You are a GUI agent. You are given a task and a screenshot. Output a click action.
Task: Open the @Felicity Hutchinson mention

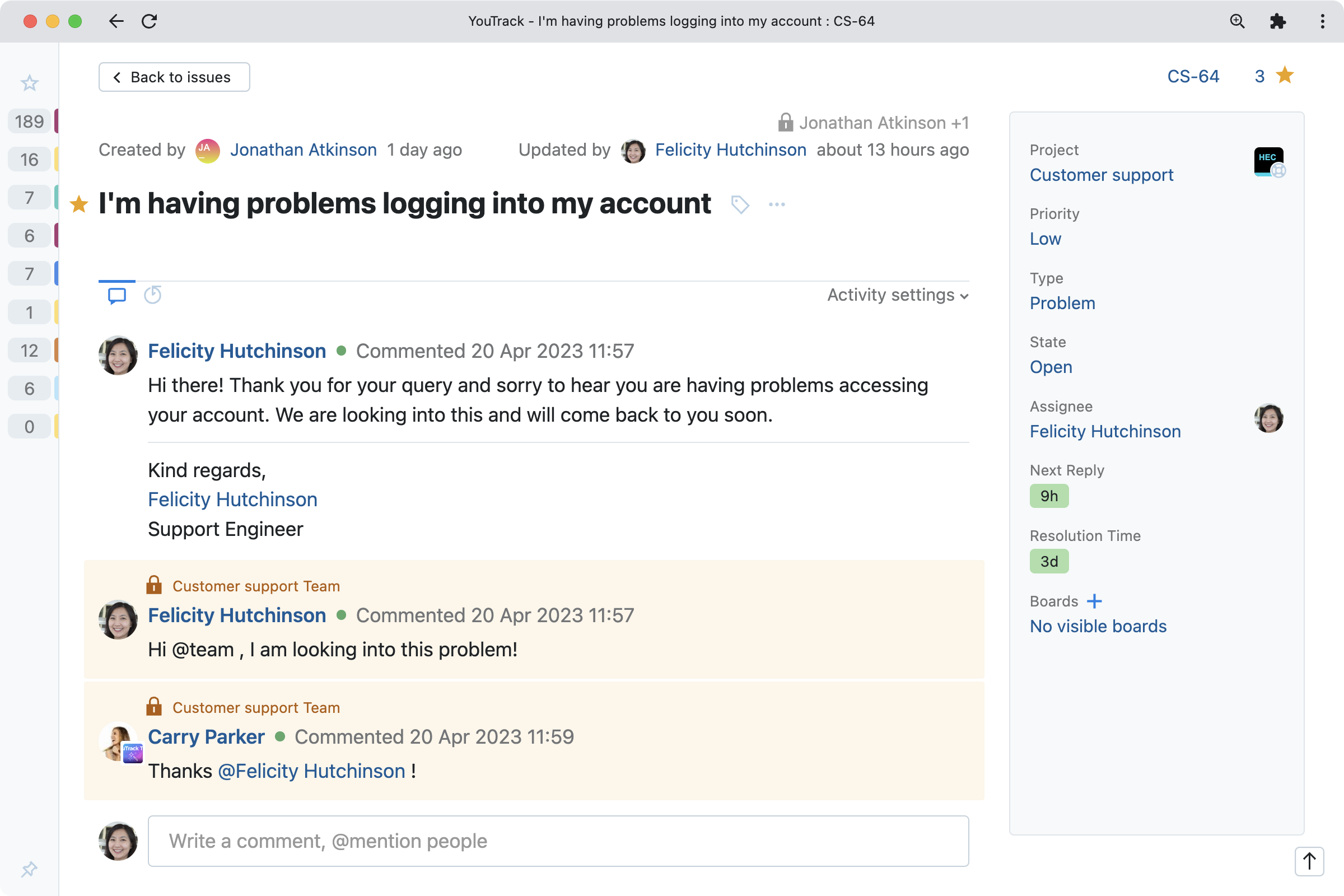[x=312, y=771]
